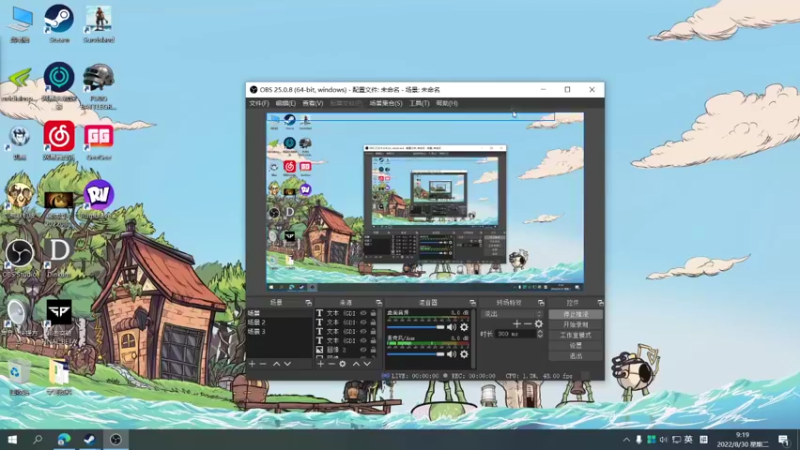Open the 编辑(E) menu
800x450 pixels.
285,103
